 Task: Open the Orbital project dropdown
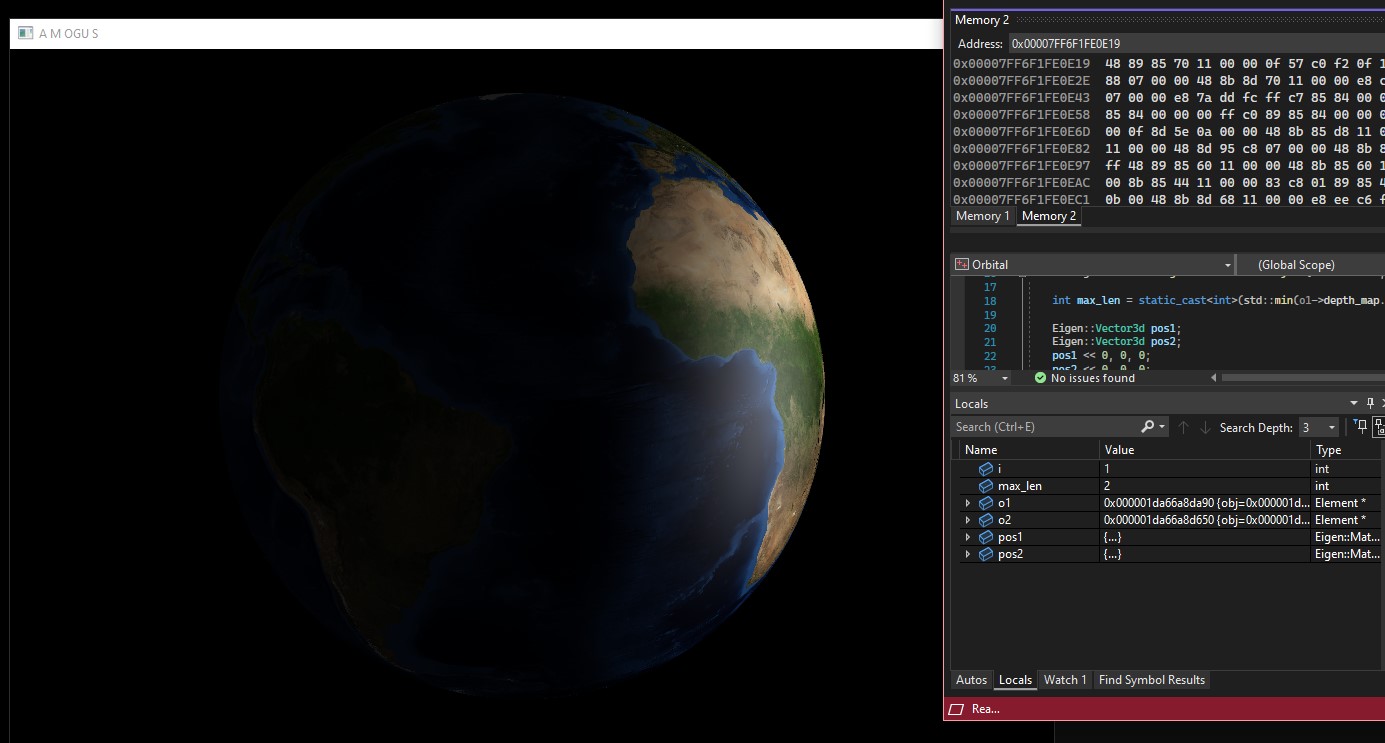tap(1227, 265)
